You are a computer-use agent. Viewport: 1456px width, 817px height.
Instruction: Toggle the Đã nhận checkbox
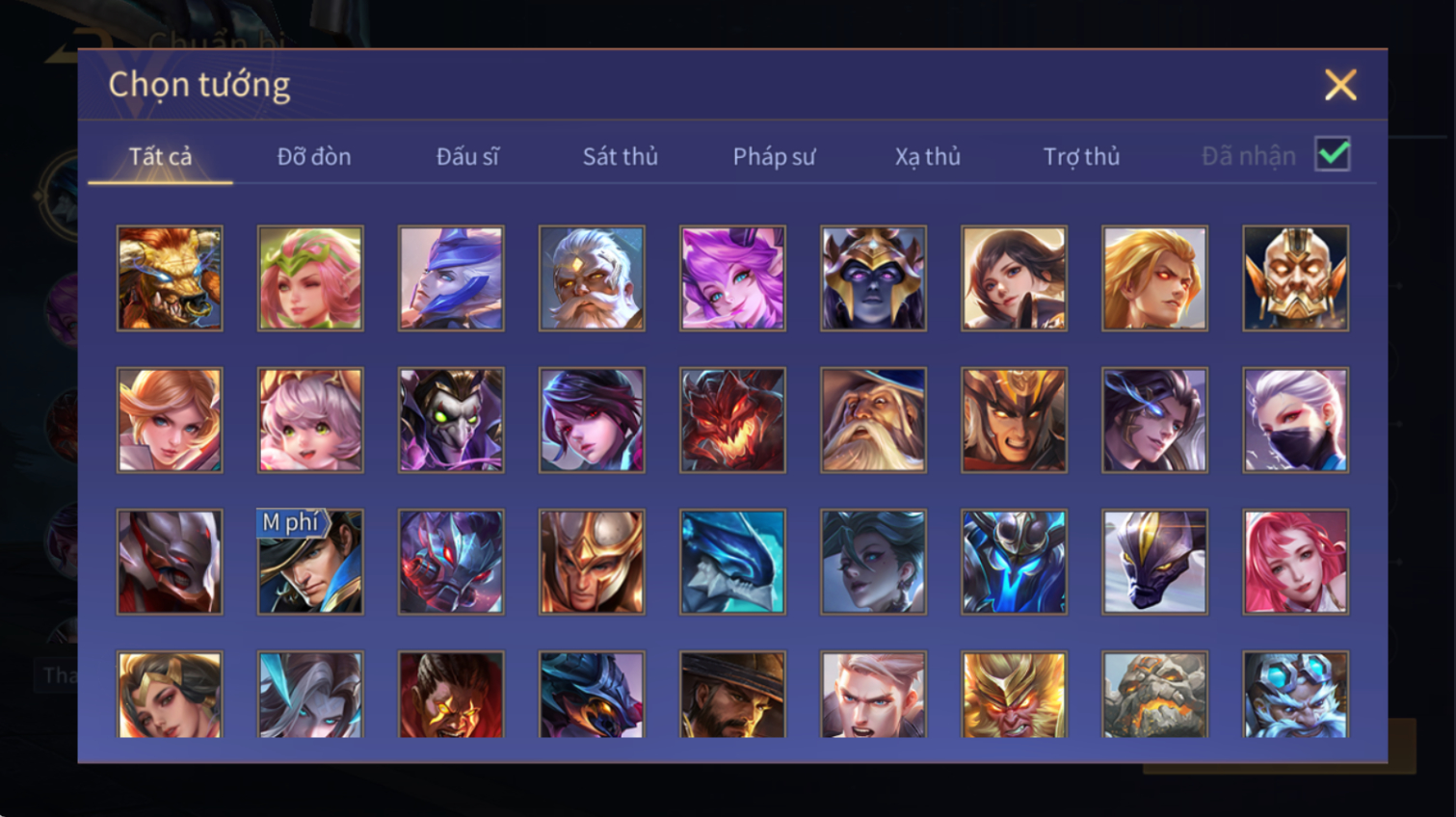1333,154
